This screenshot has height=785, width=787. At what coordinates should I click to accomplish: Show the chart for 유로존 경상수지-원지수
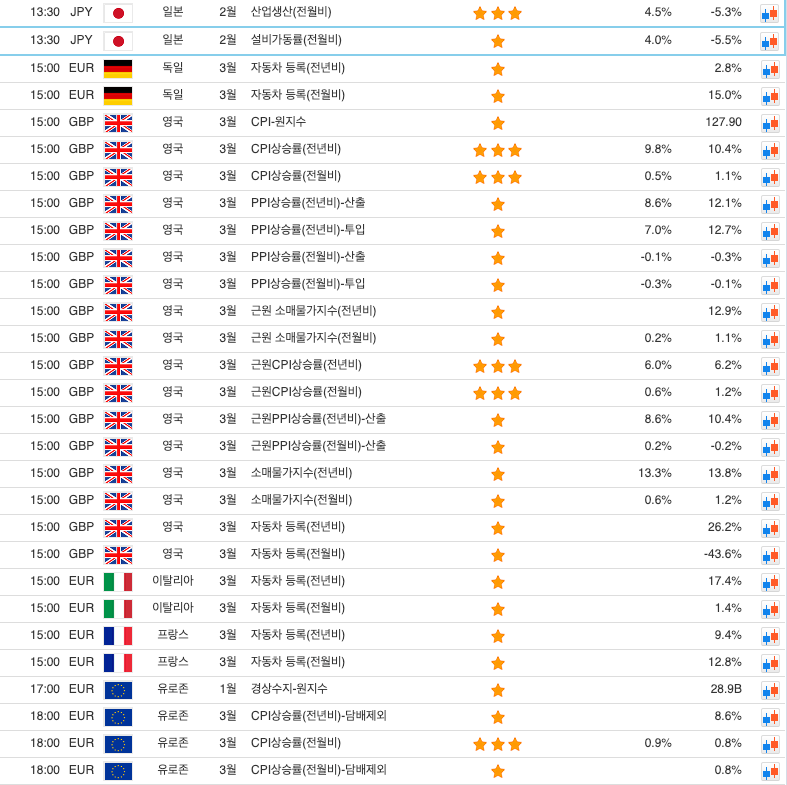[769, 690]
